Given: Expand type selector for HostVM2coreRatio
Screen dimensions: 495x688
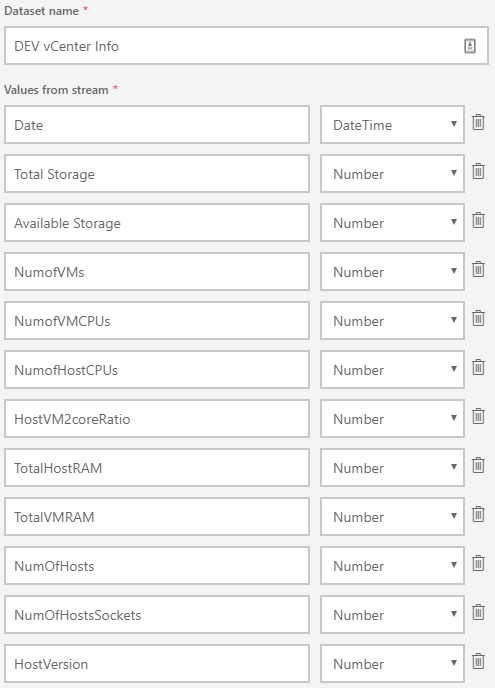Looking at the screenshot, I should (x=392, y=419).
